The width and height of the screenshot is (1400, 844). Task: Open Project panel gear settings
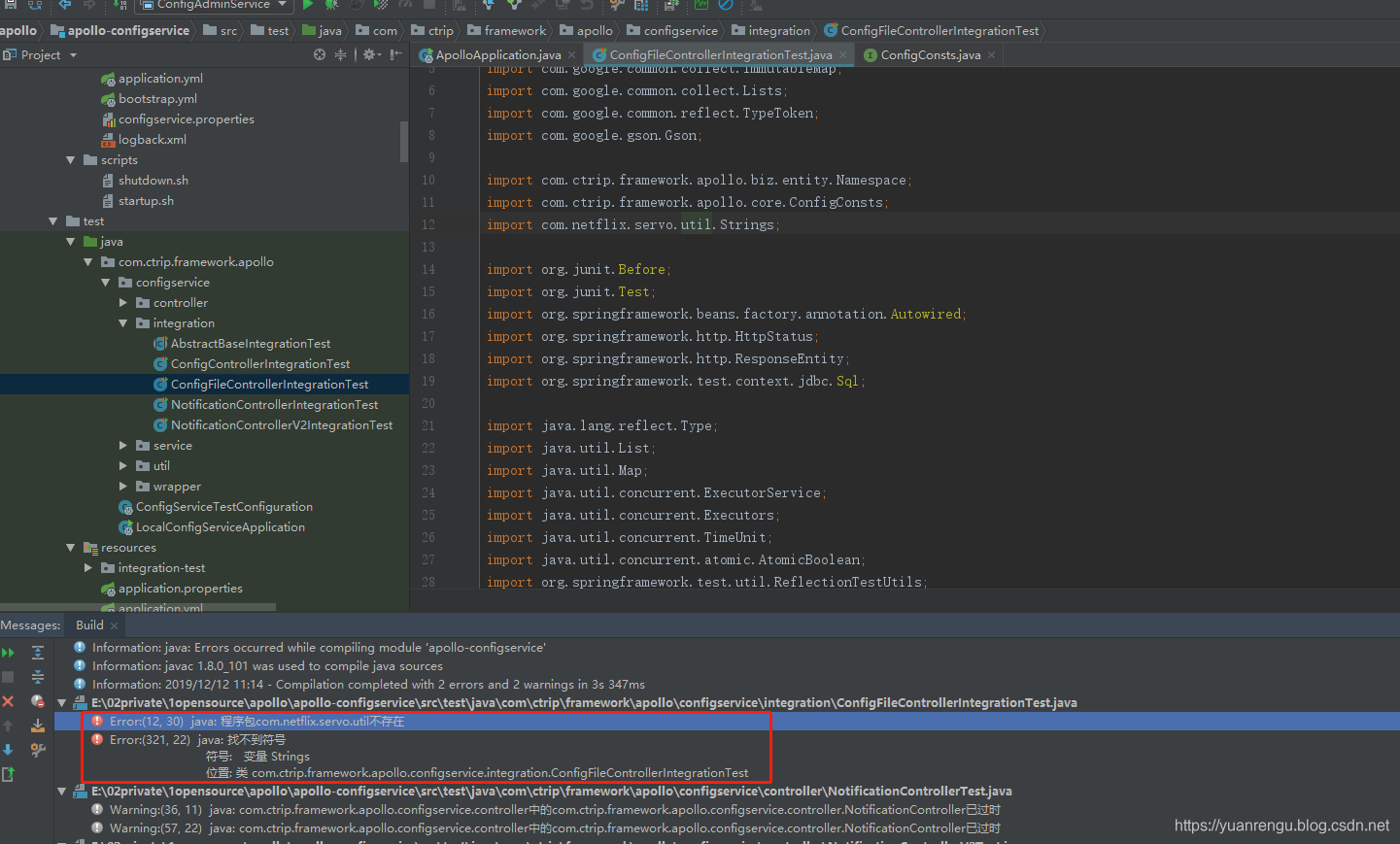(x=370, y=55)
